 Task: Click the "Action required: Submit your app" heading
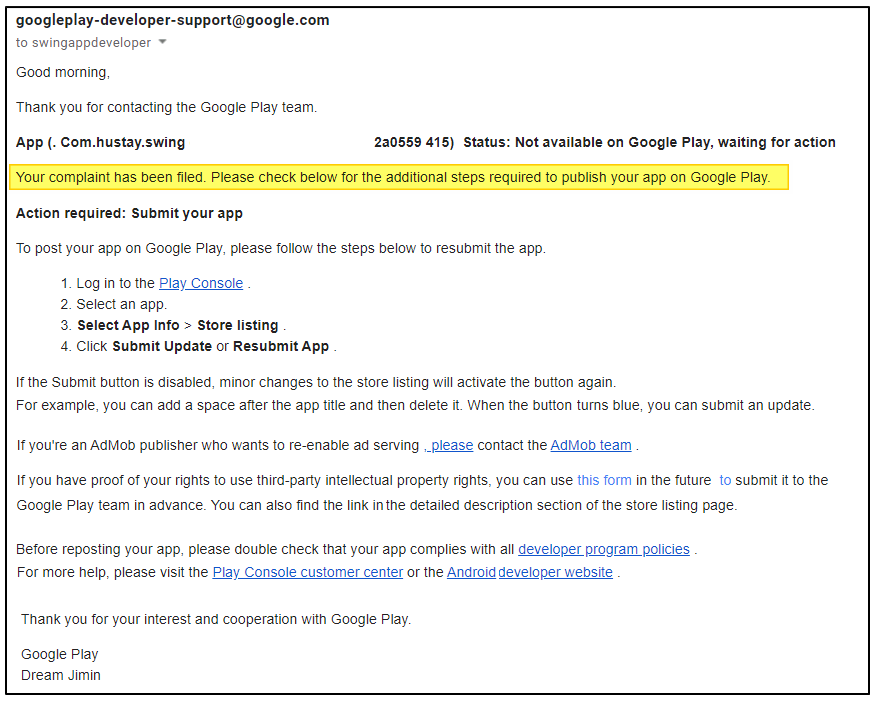click(x=129, y=213)
